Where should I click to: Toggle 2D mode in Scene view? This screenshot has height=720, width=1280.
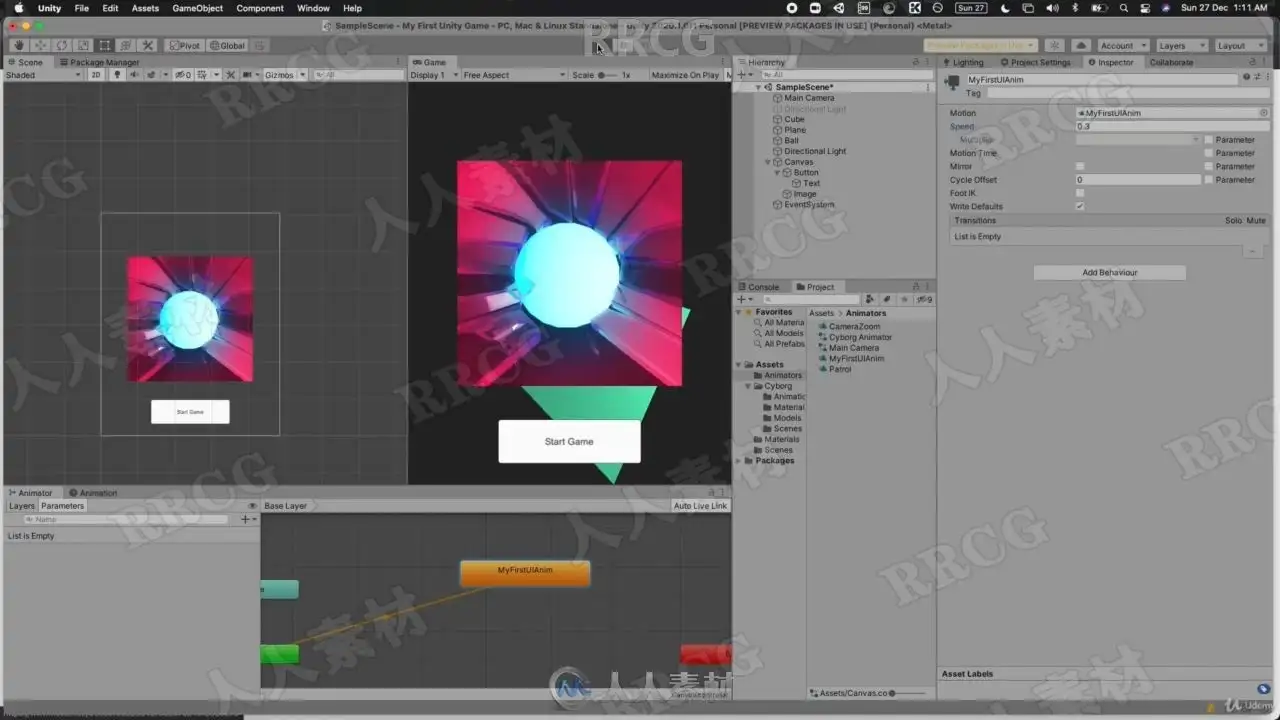coord(96,75)
